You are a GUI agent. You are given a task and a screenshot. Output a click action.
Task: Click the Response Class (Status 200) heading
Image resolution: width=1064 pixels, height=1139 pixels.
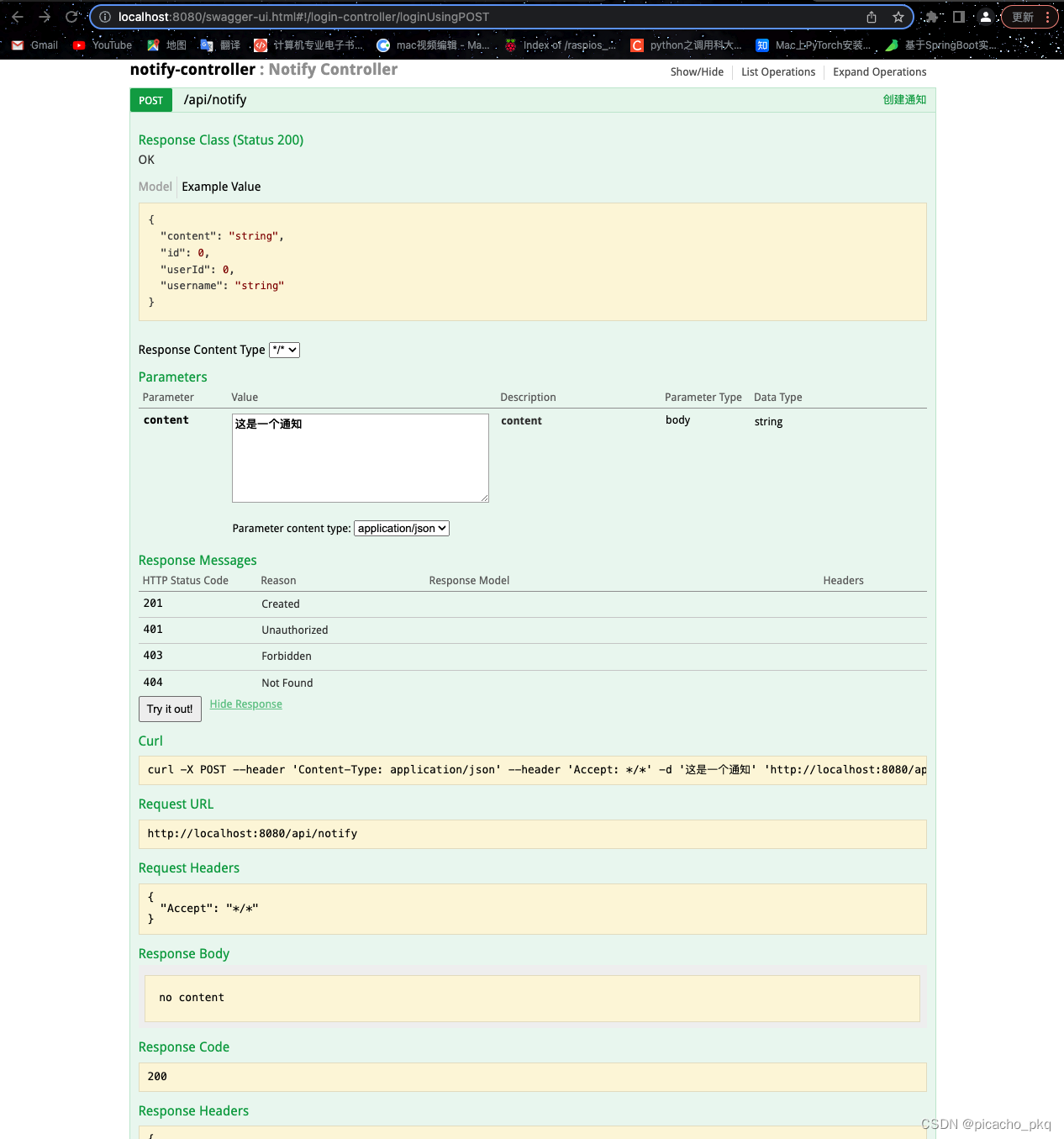[x=221, y=140]
